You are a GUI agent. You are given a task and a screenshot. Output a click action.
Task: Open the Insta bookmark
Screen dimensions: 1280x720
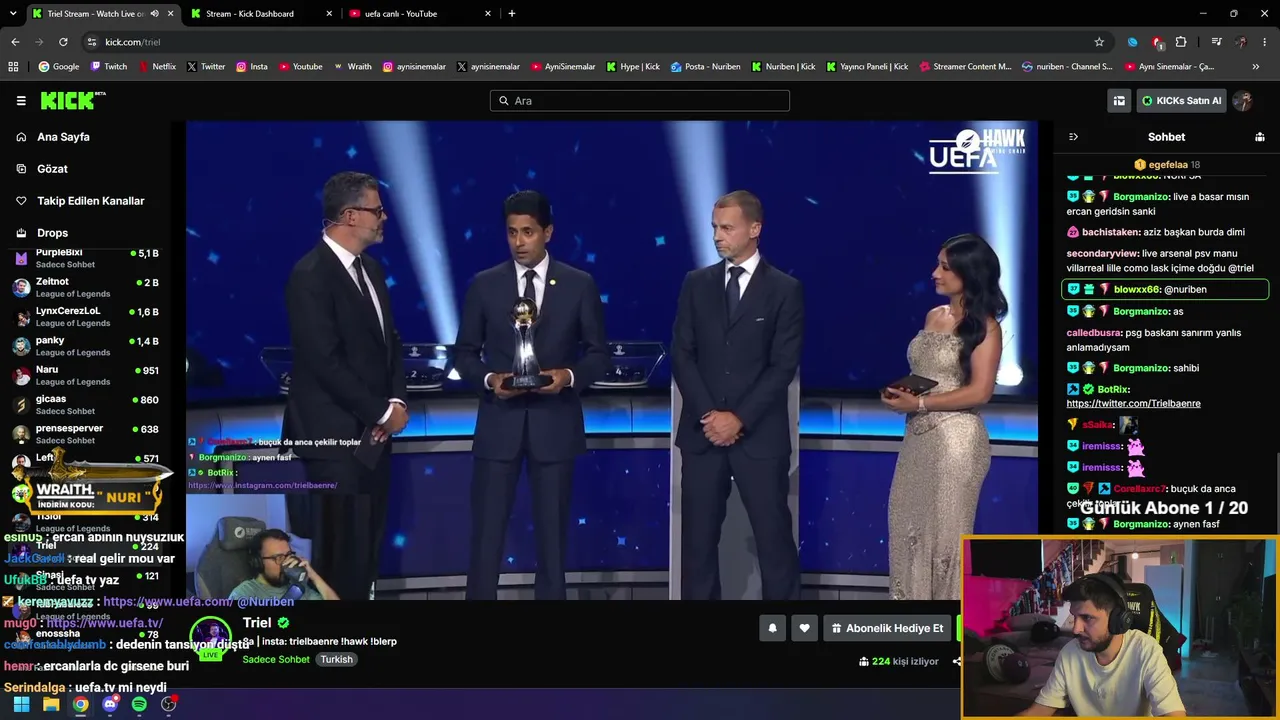coord(252,67)
